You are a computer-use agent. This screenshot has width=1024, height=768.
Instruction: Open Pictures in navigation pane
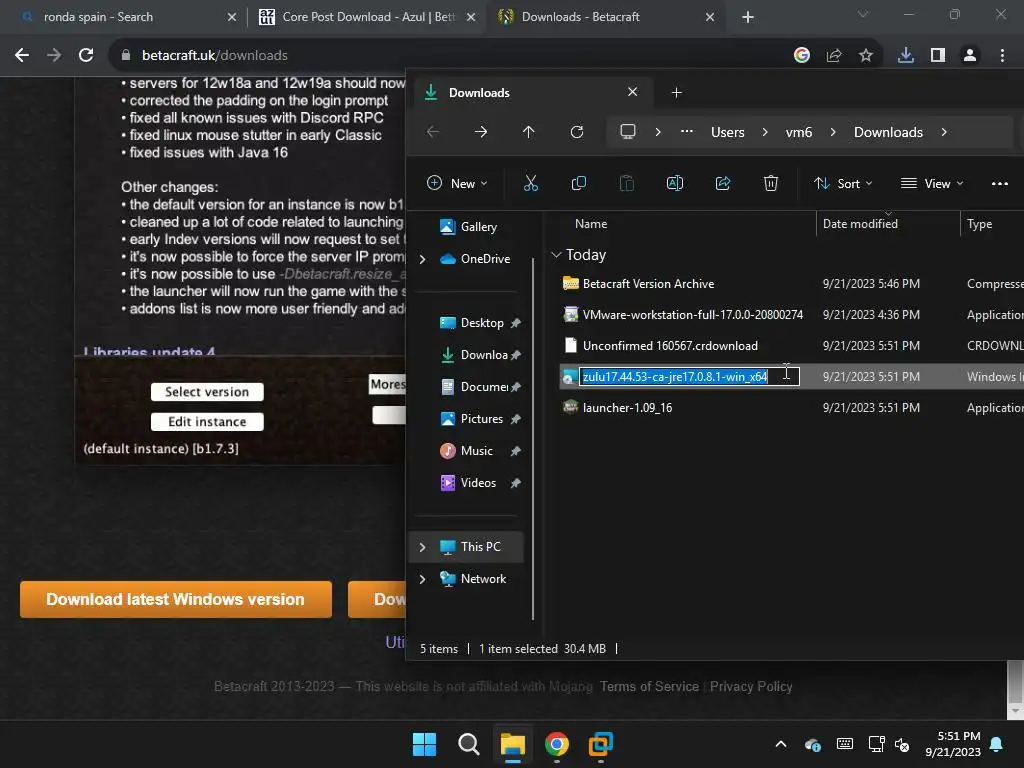(481, 419)
